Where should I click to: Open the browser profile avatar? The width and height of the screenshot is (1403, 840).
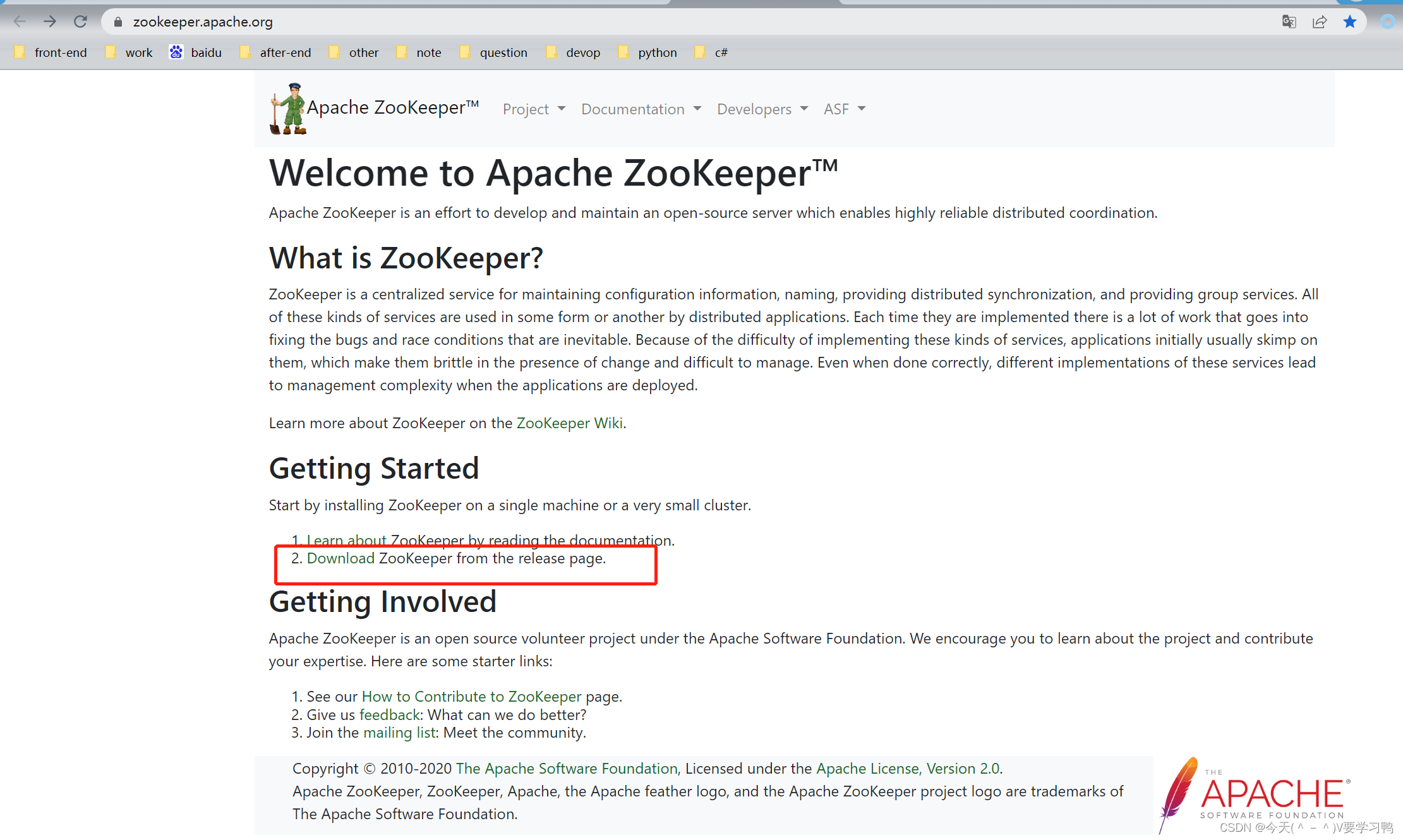coord(1388,21)
